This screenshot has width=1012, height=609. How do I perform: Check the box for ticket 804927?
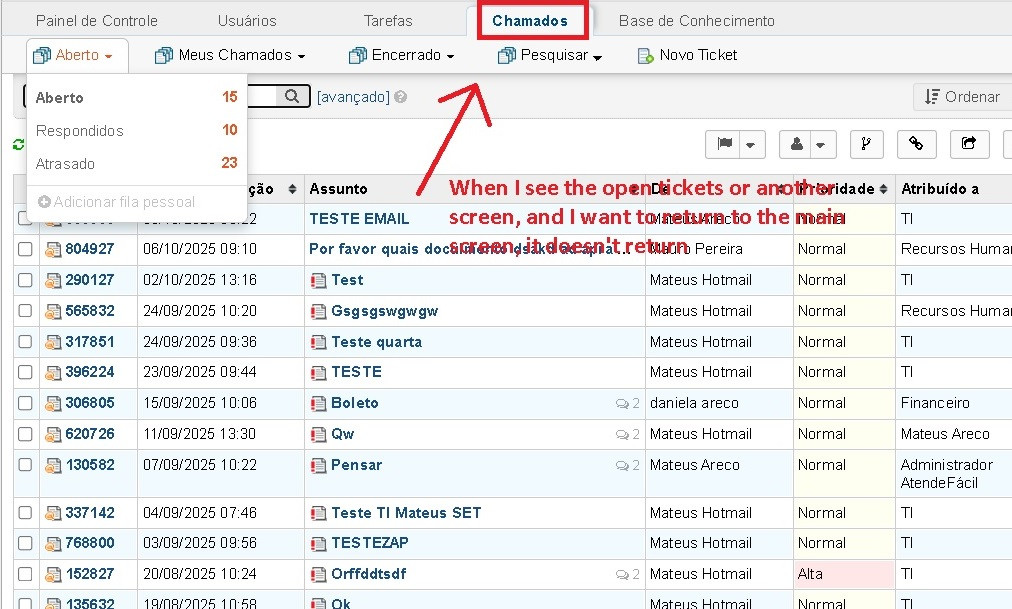point(25,249)
